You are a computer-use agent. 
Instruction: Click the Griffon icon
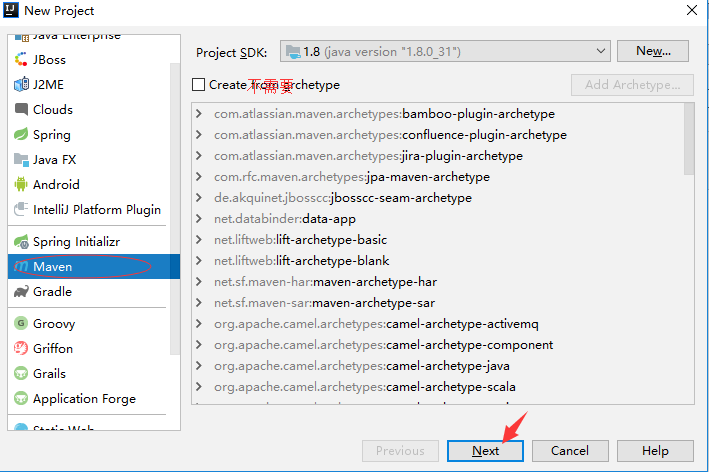pyautogui.click(x=21, y=348)
